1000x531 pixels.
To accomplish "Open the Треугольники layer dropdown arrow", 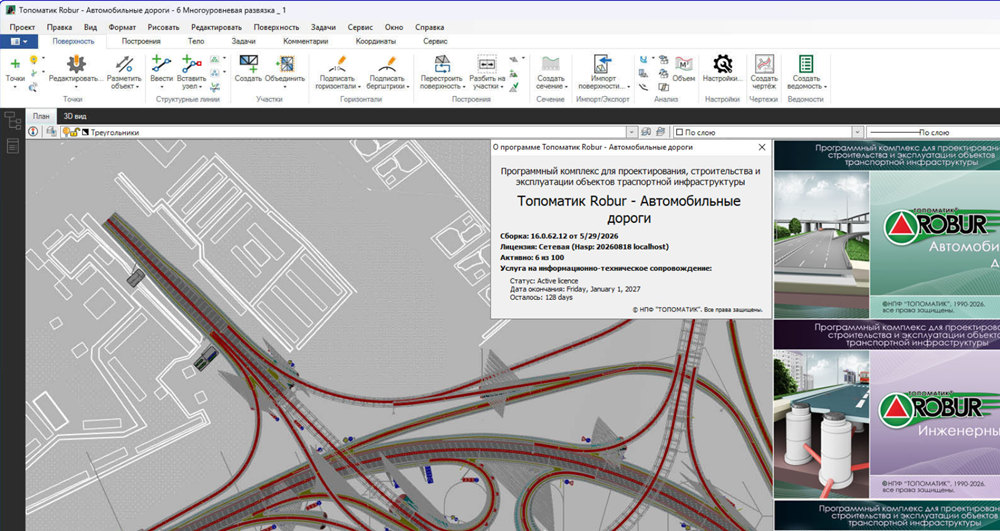I will point(632,132).
